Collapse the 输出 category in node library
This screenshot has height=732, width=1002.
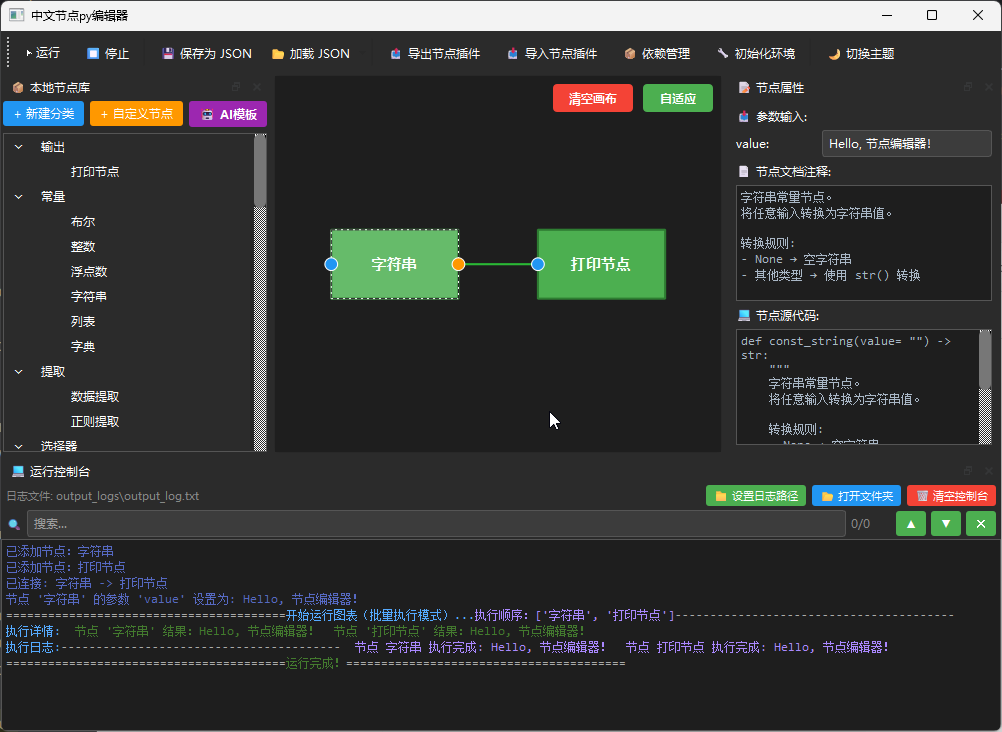[19, 147]
